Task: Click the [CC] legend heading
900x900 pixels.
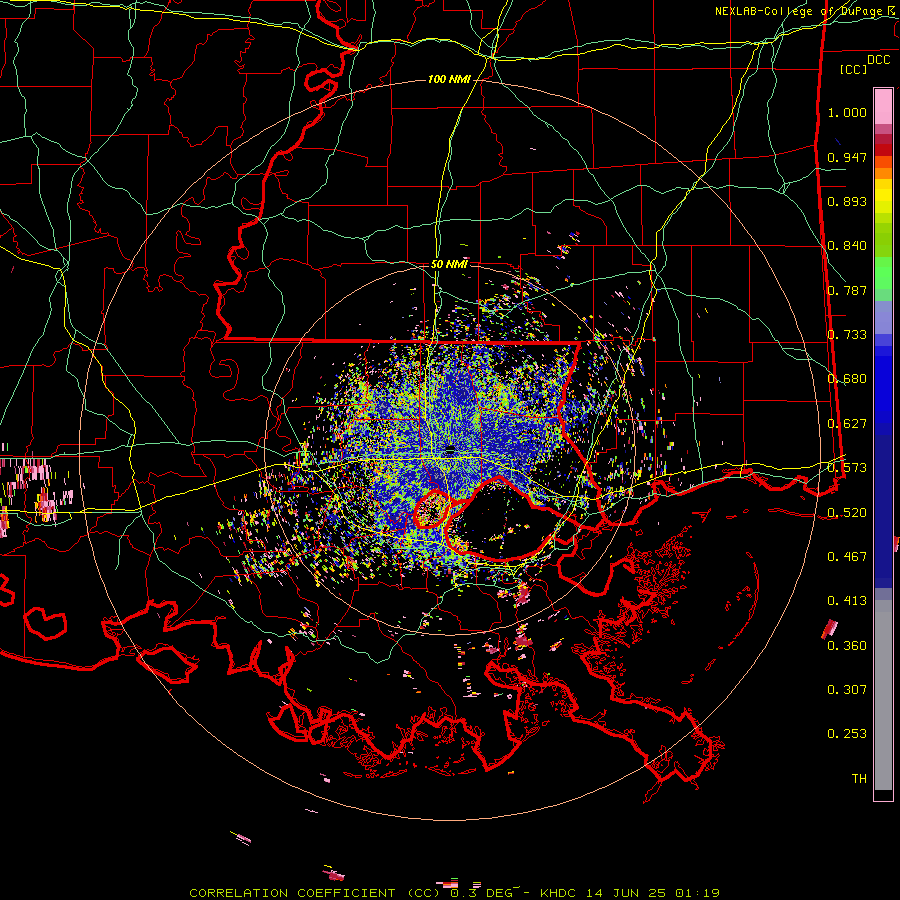Action: coord(854,69)
